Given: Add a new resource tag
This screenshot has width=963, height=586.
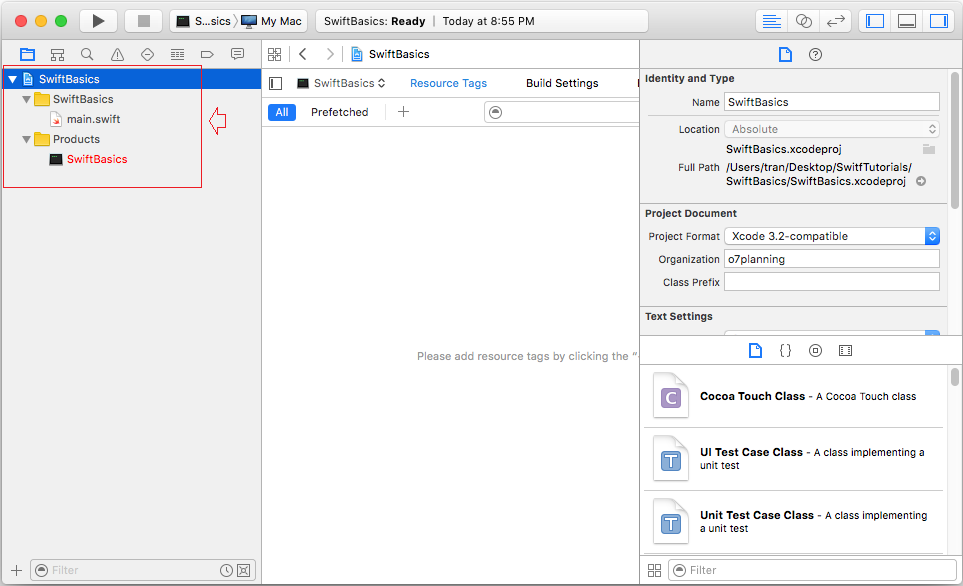Looking at the screenshot, I should (404, 112).
